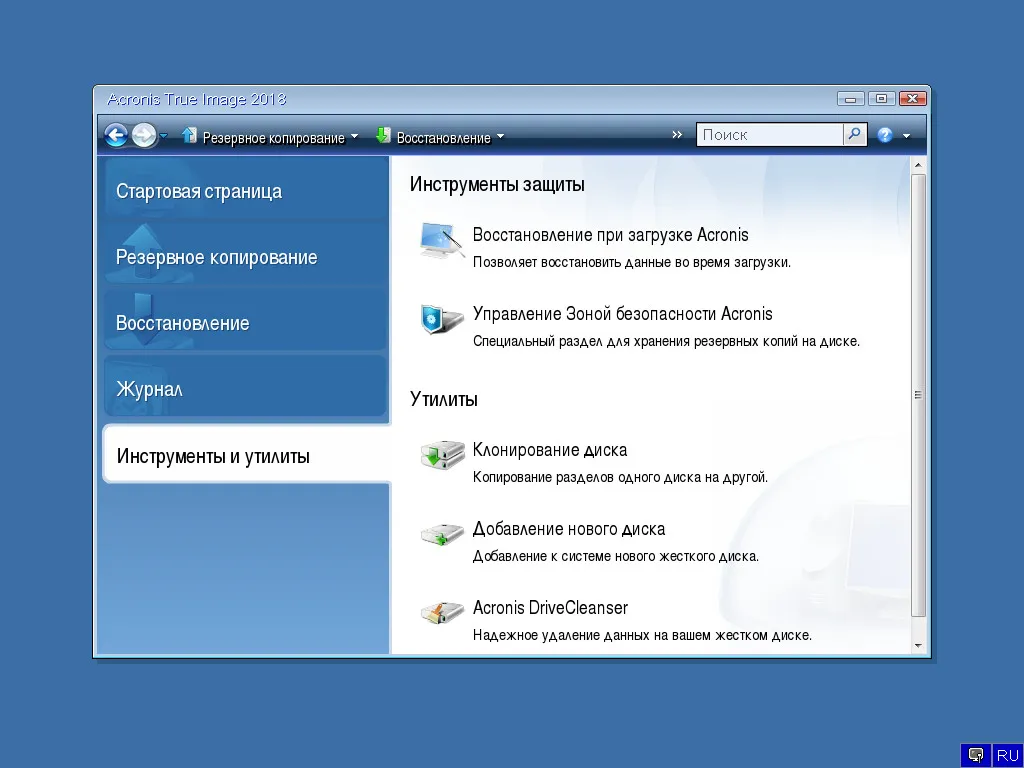This screenshot has width=1024, height=768.
Task: Click the Acronis DriveCleanser brush icon
Action: click(x=442, y=613)
